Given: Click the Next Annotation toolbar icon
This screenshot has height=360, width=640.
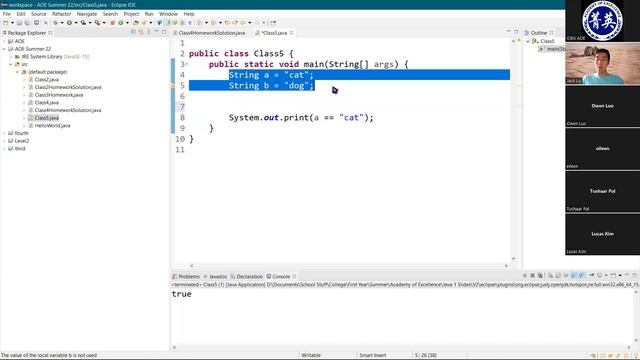Looking at the screenshot, I should coord(199,23).
